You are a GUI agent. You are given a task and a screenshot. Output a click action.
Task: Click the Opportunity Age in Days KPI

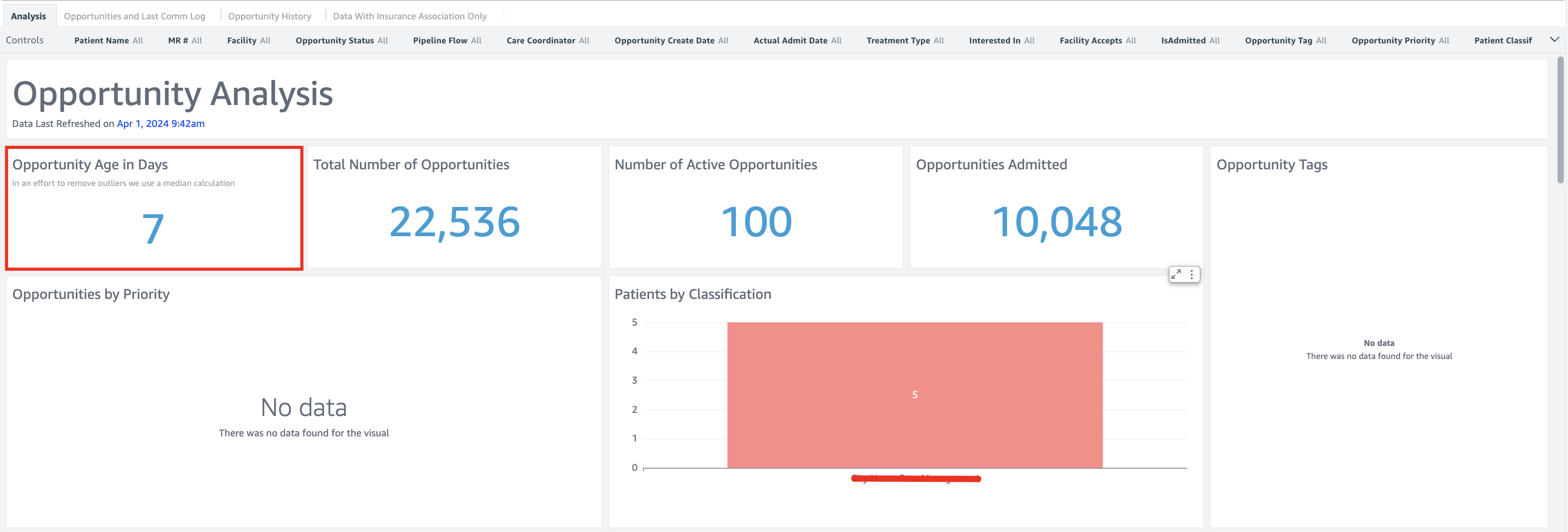coord(153,227)
